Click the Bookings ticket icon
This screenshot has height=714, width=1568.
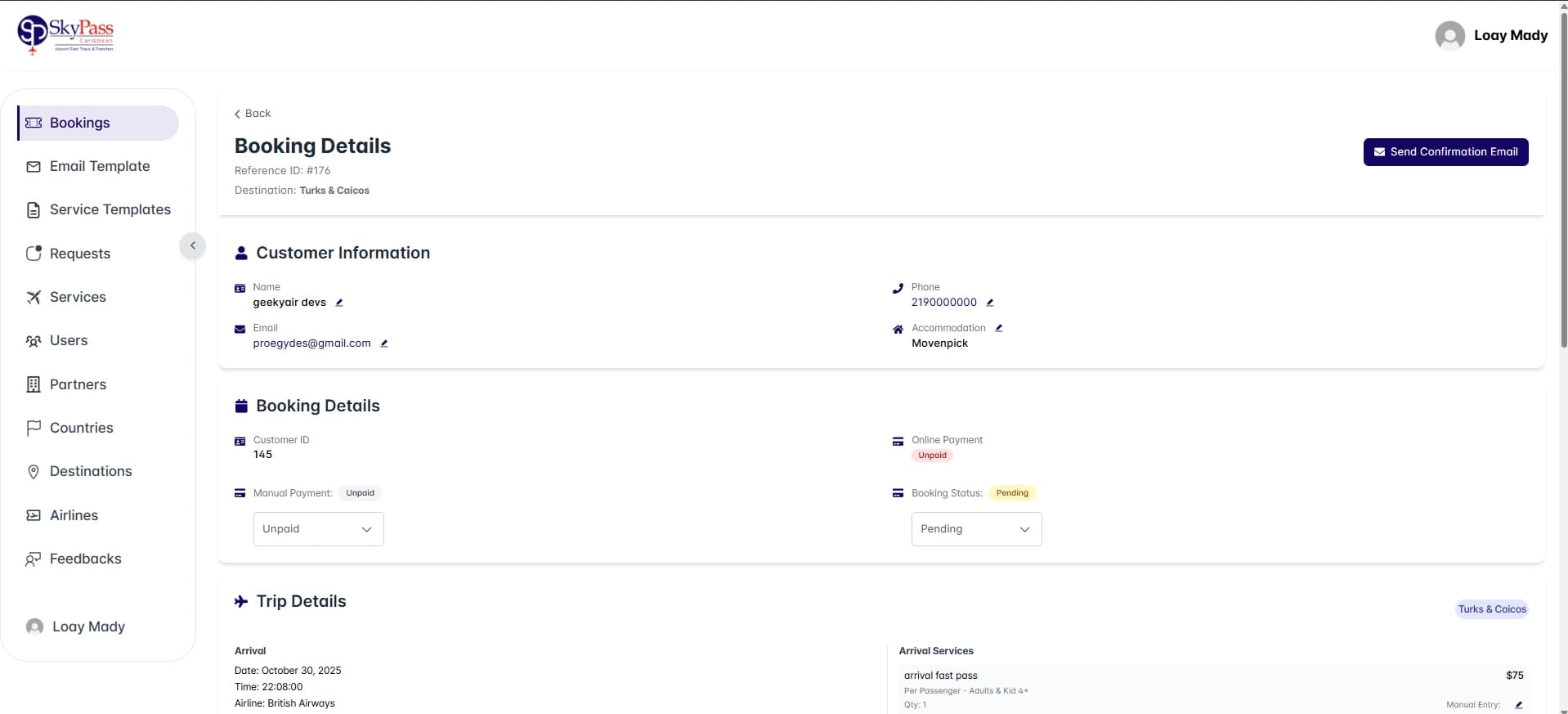34,123
